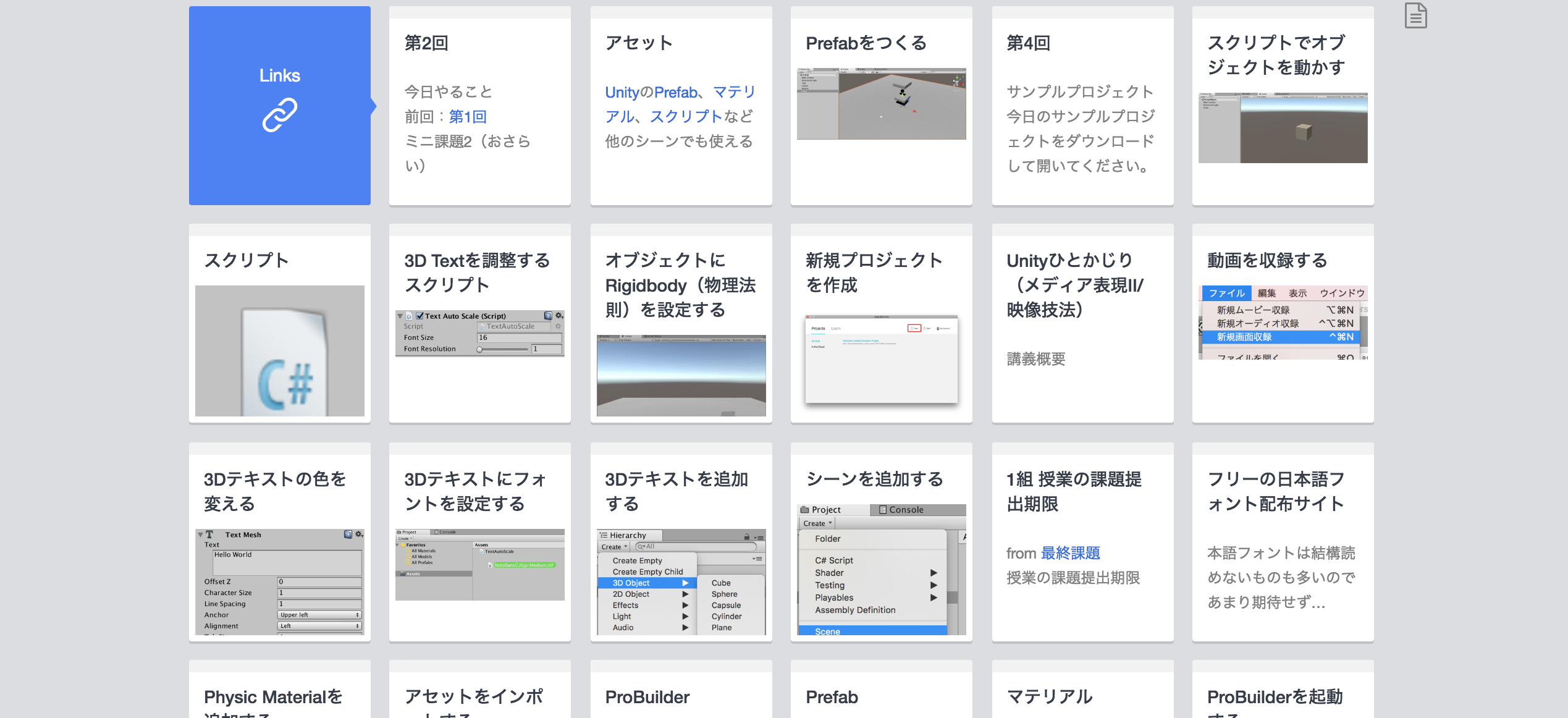
Task: Open the スクリプト card title
Action: click(x=247, y=260)
